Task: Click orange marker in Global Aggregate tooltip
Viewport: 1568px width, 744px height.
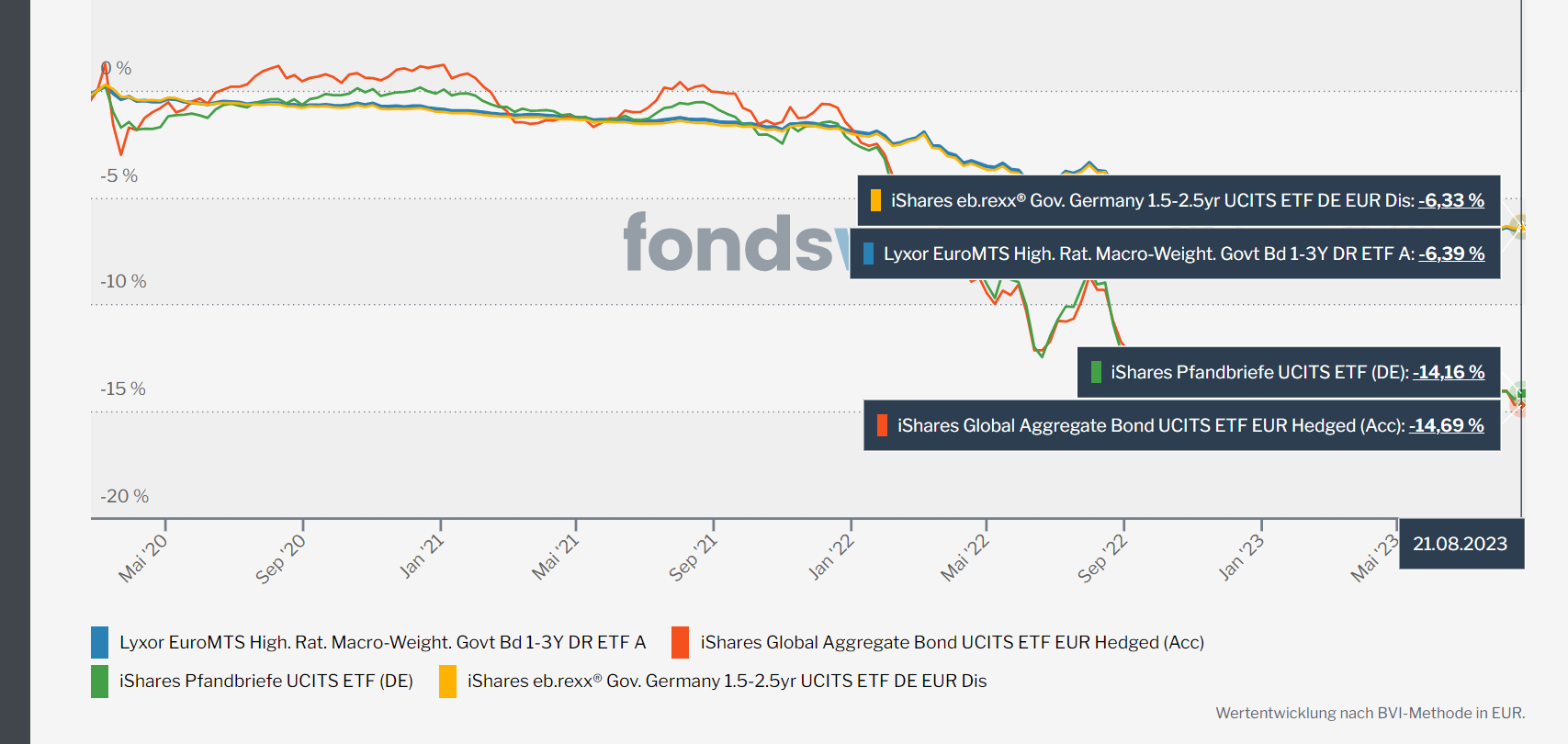Action: click(882, 425)
